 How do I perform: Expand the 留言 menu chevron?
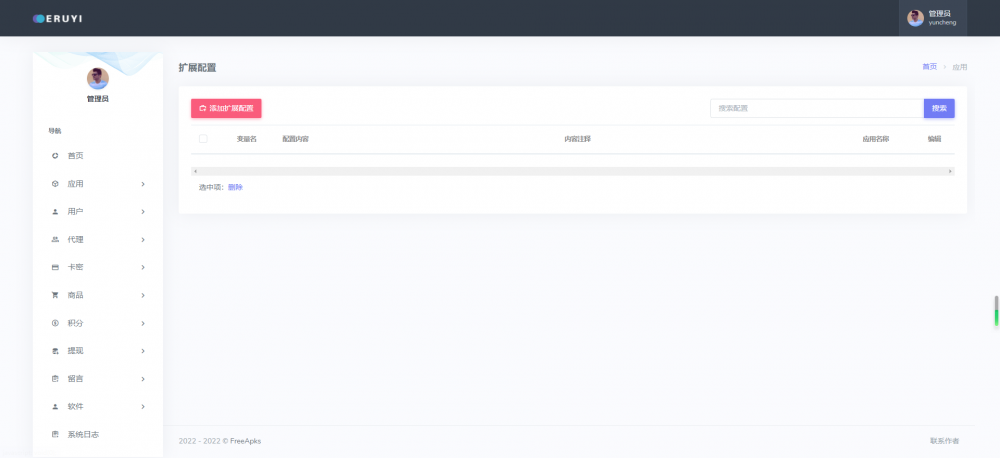pos(143,379)
